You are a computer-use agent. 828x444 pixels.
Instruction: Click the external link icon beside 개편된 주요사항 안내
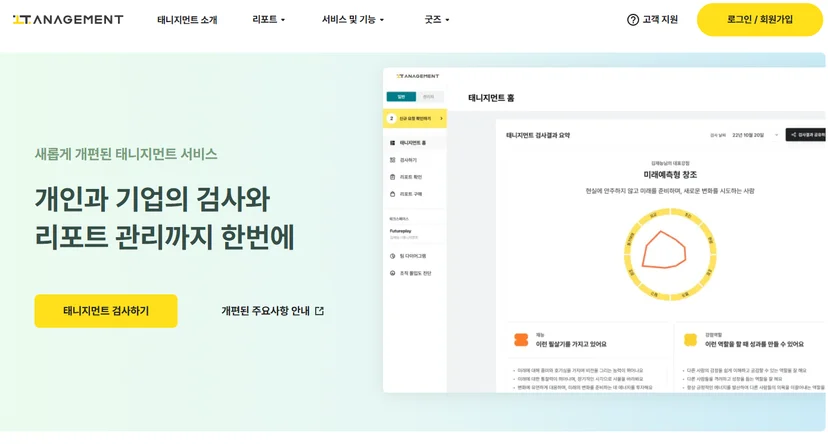[319, 311]
